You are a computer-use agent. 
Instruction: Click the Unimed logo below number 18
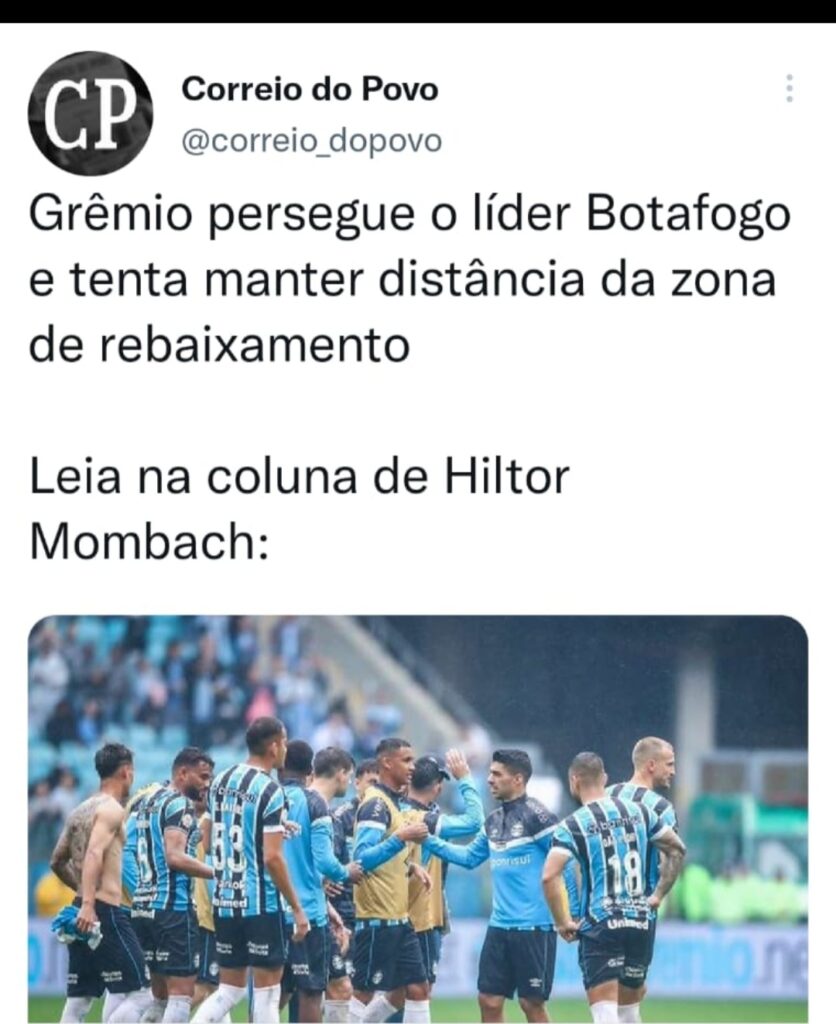(x=627, y=923)
